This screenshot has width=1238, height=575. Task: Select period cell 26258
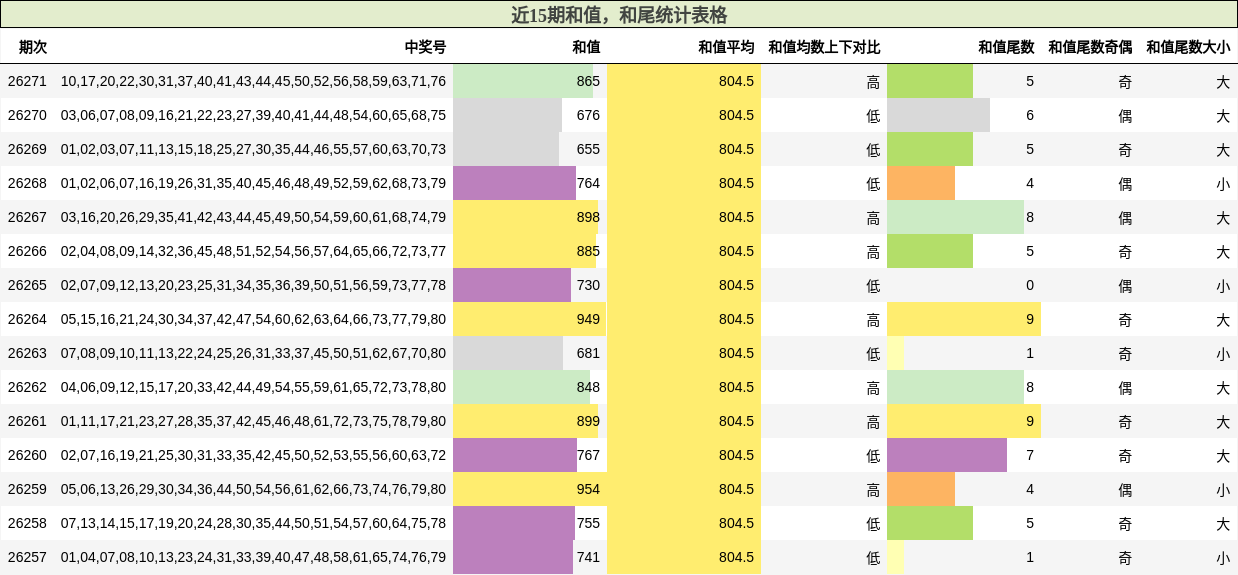27,523
